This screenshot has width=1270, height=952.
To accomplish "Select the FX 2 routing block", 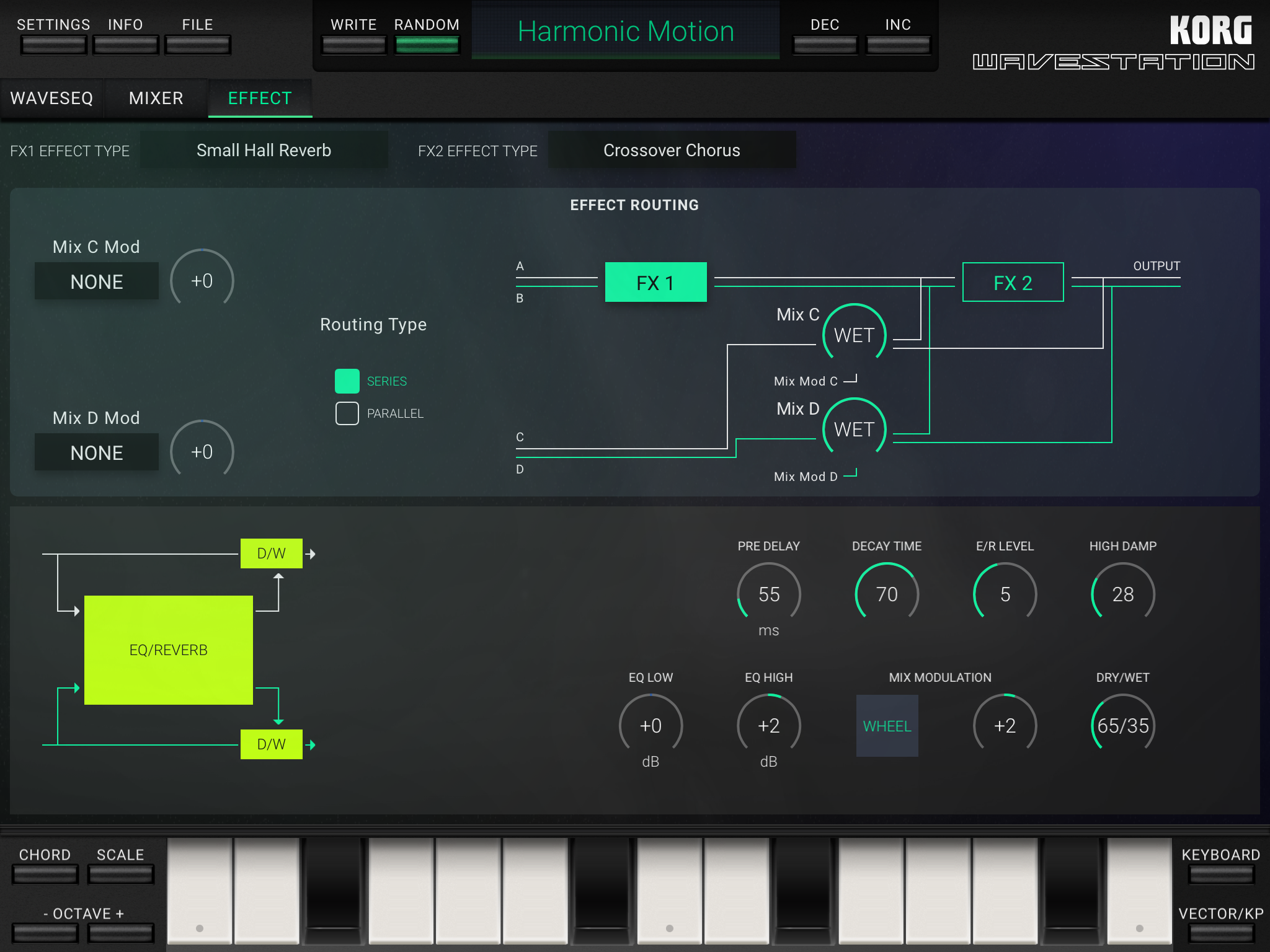I will pyautogui.click(x=1013, y=282).
